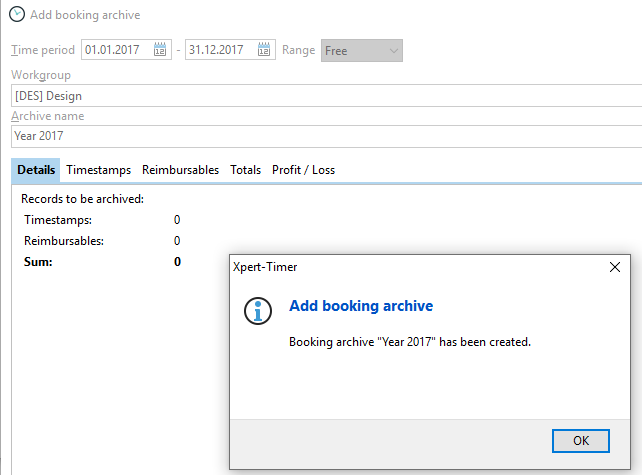Open the start date calendar picker
The height and width of the screenshot is (475, 642).
pos(162,50)
